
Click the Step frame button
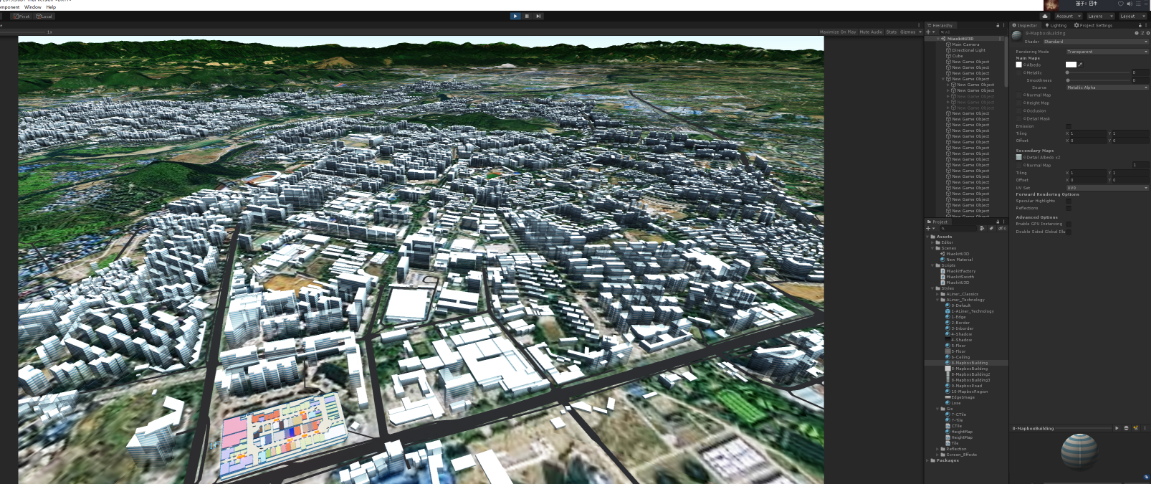click(x=540, y=16)
